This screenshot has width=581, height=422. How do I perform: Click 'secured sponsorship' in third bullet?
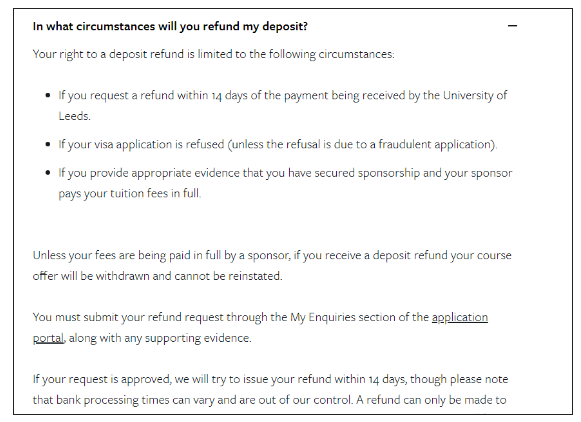tap(367, 173)
